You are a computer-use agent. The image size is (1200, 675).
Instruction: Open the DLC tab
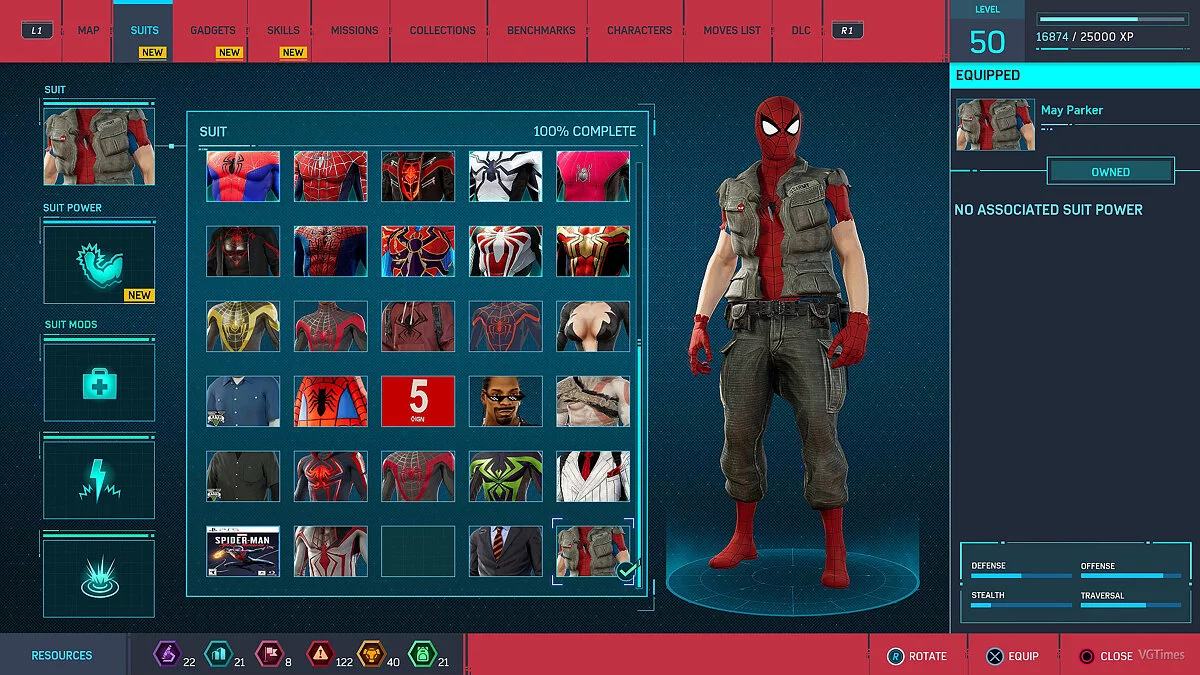coord(799,29)
